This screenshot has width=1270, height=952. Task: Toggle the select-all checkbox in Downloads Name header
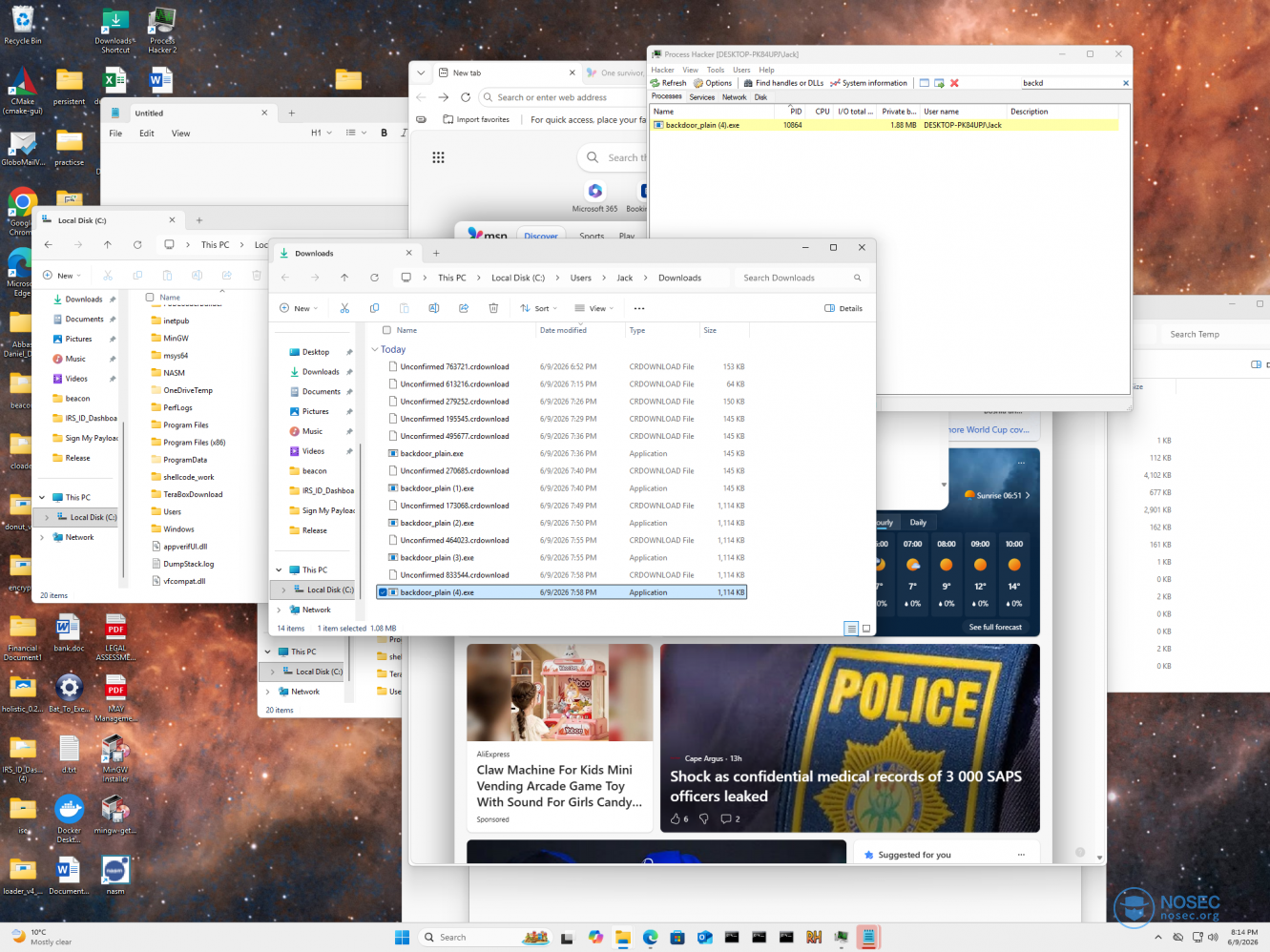coord(386,330)
